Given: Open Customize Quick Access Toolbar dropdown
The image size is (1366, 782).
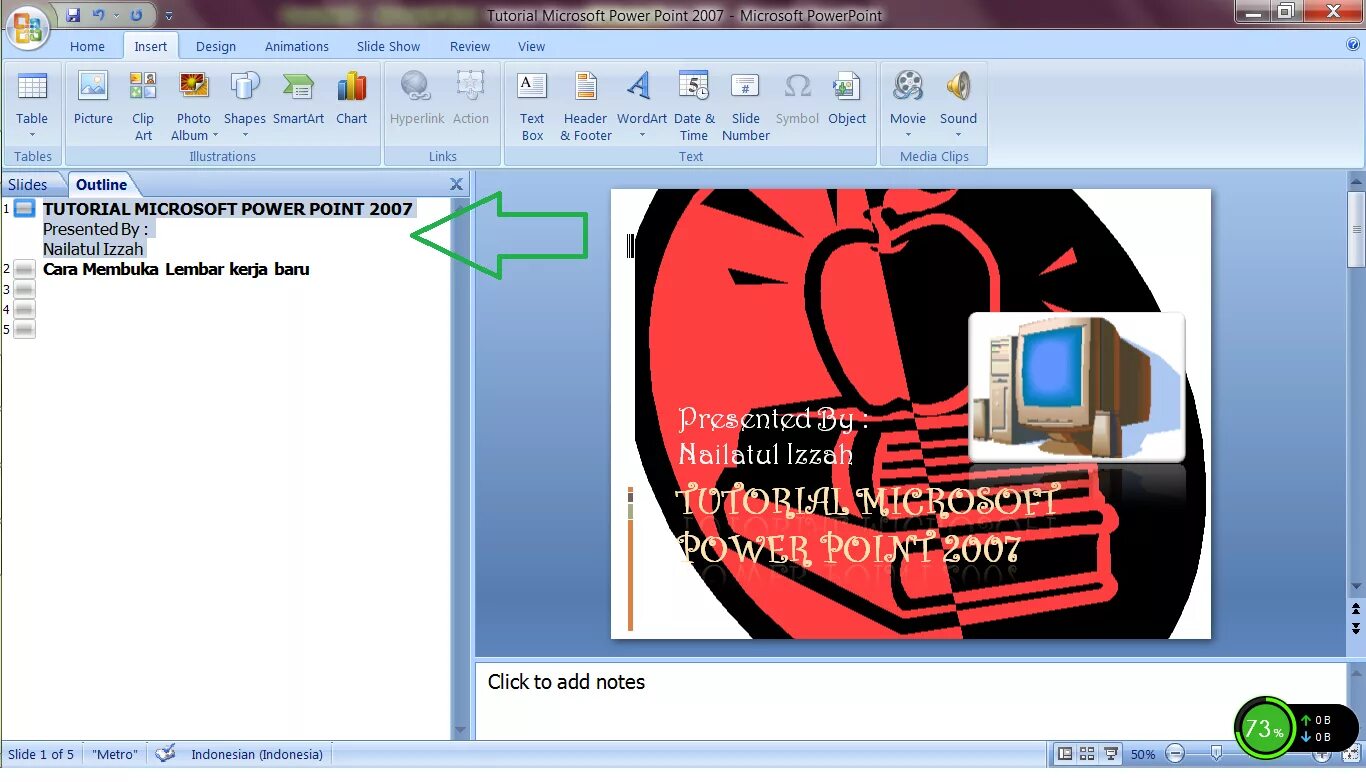Looking at the screenshot, I should 168,16.
